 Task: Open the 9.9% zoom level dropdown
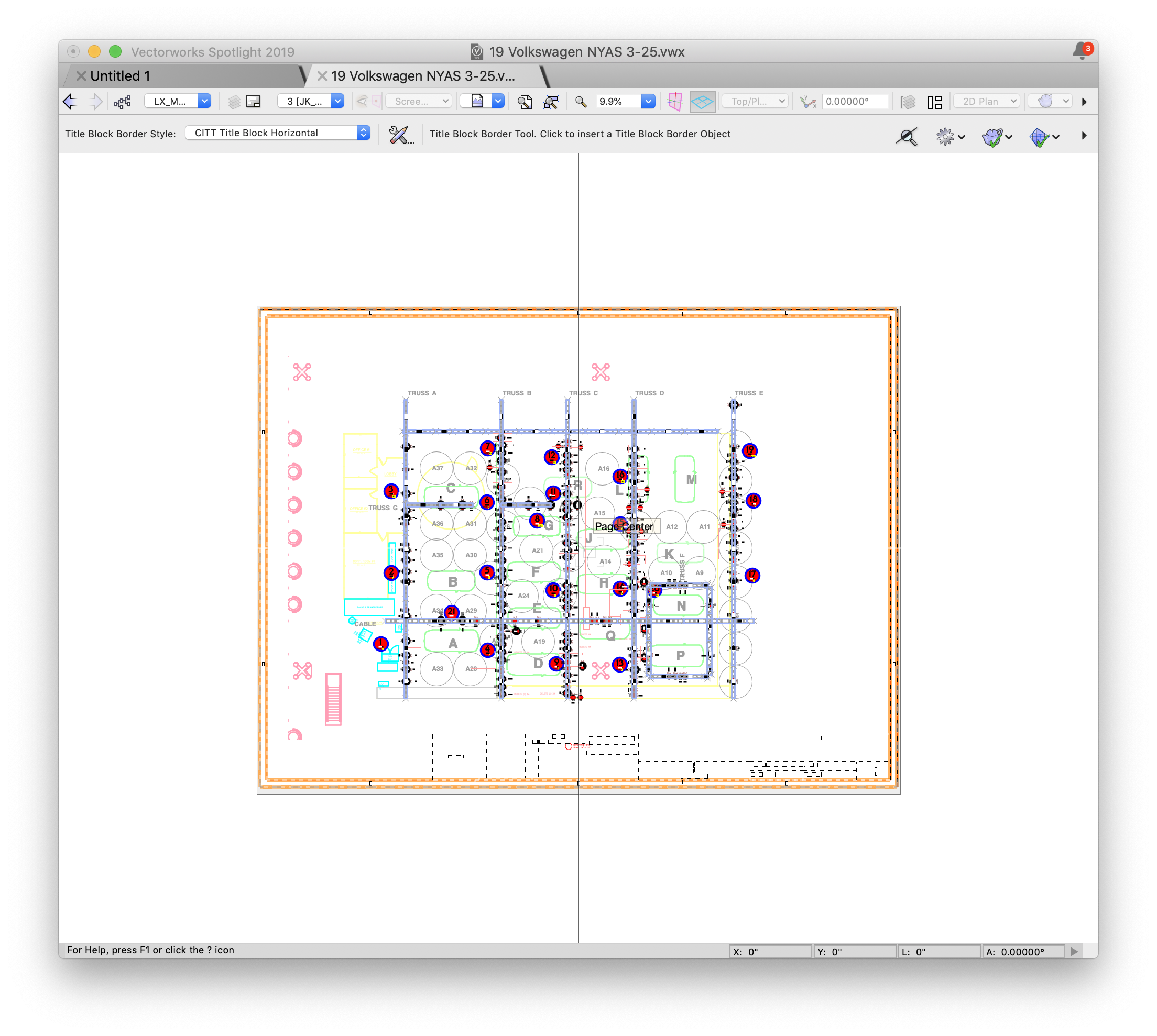point(648,101)
